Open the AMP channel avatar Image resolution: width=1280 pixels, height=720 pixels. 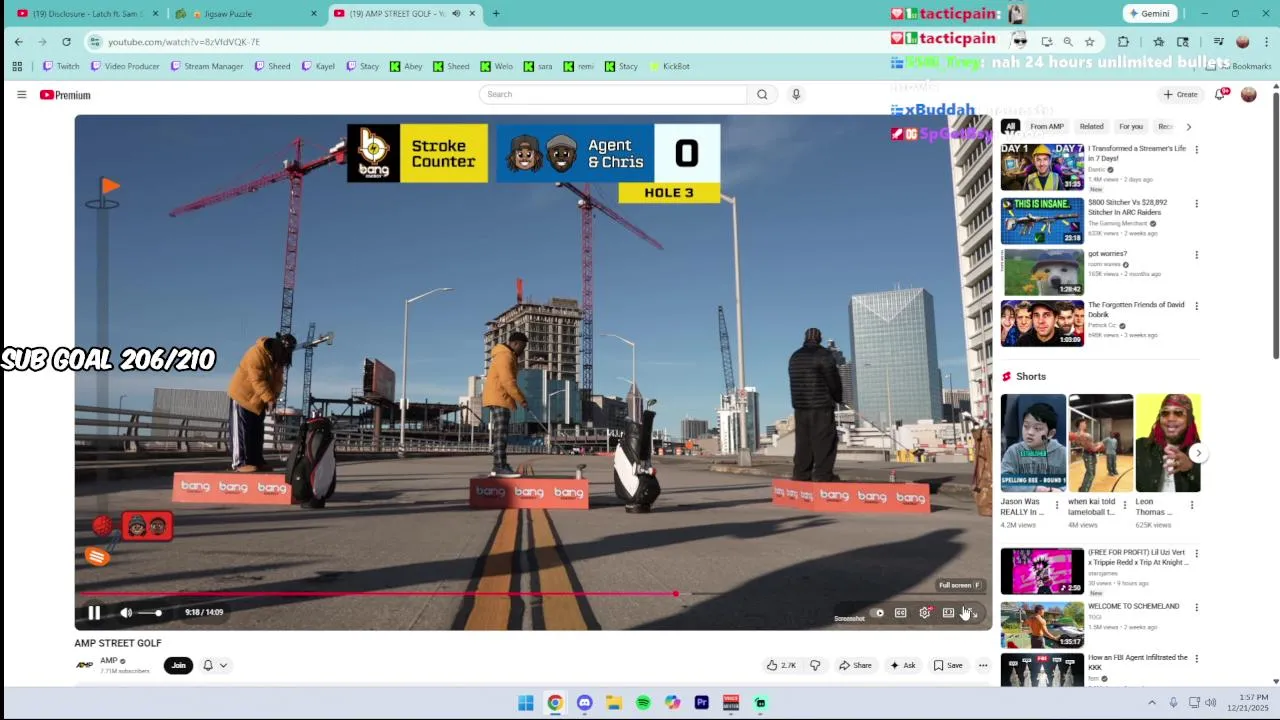pos(85,665)
